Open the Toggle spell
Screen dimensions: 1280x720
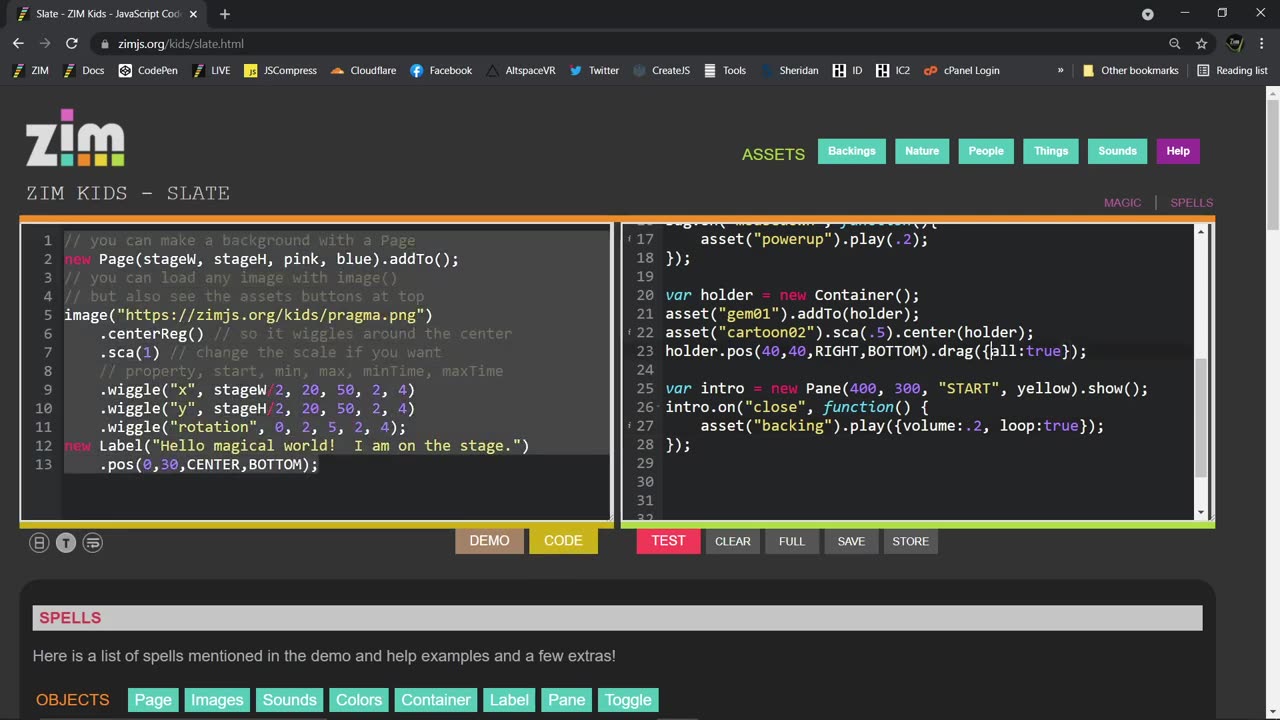coord(628,700)
